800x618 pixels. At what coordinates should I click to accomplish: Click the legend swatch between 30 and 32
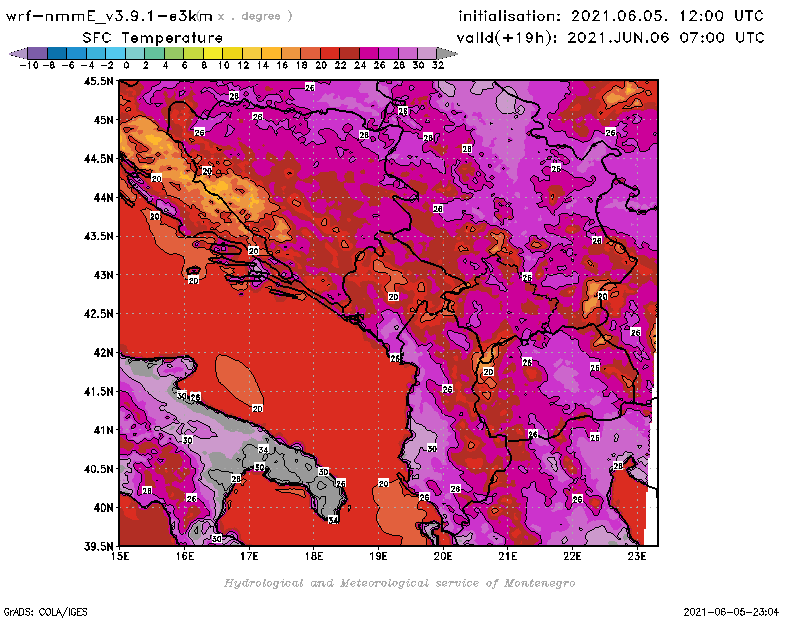(x=427, y=53)
